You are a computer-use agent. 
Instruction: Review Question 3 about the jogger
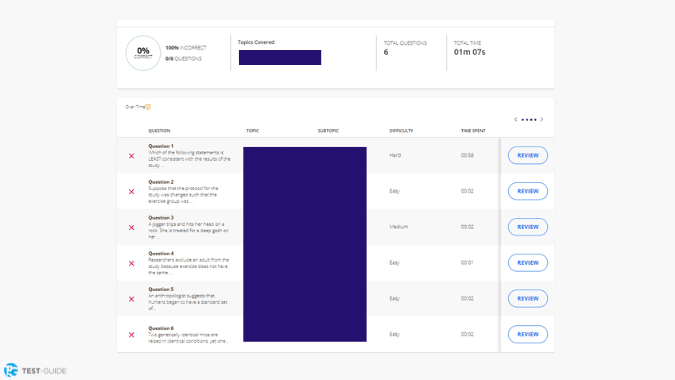(528, 227)
